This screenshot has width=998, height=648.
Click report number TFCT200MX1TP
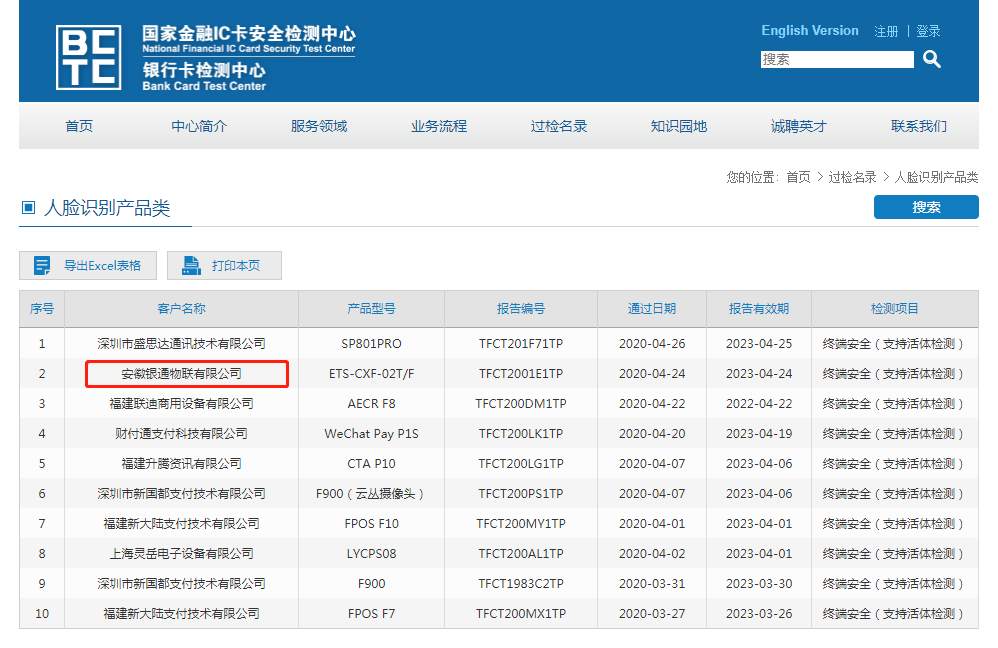(x=521, y=614)
